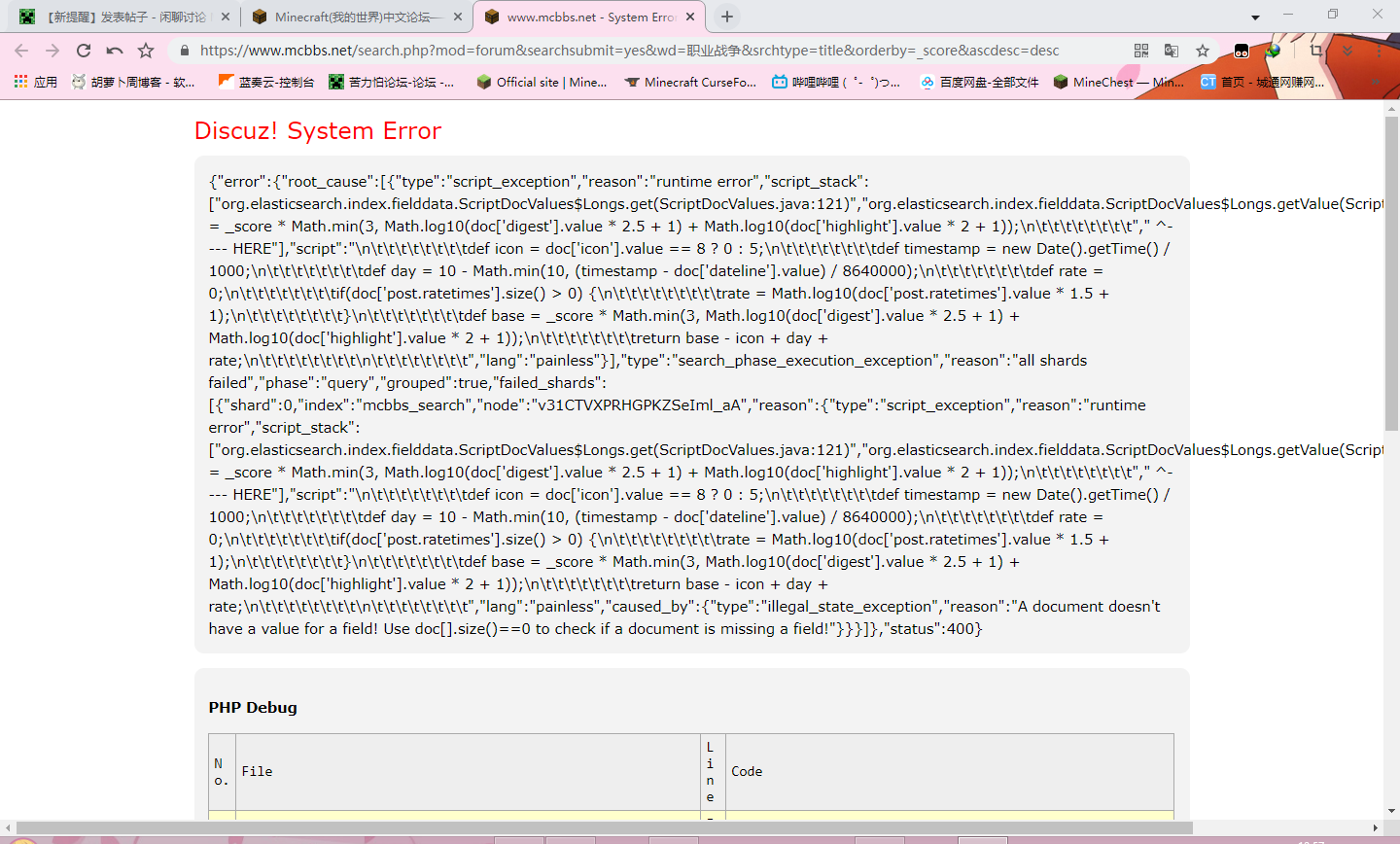Go back to the previous page
This screenshot has width=1400, height=844.
tap(21, 51)
